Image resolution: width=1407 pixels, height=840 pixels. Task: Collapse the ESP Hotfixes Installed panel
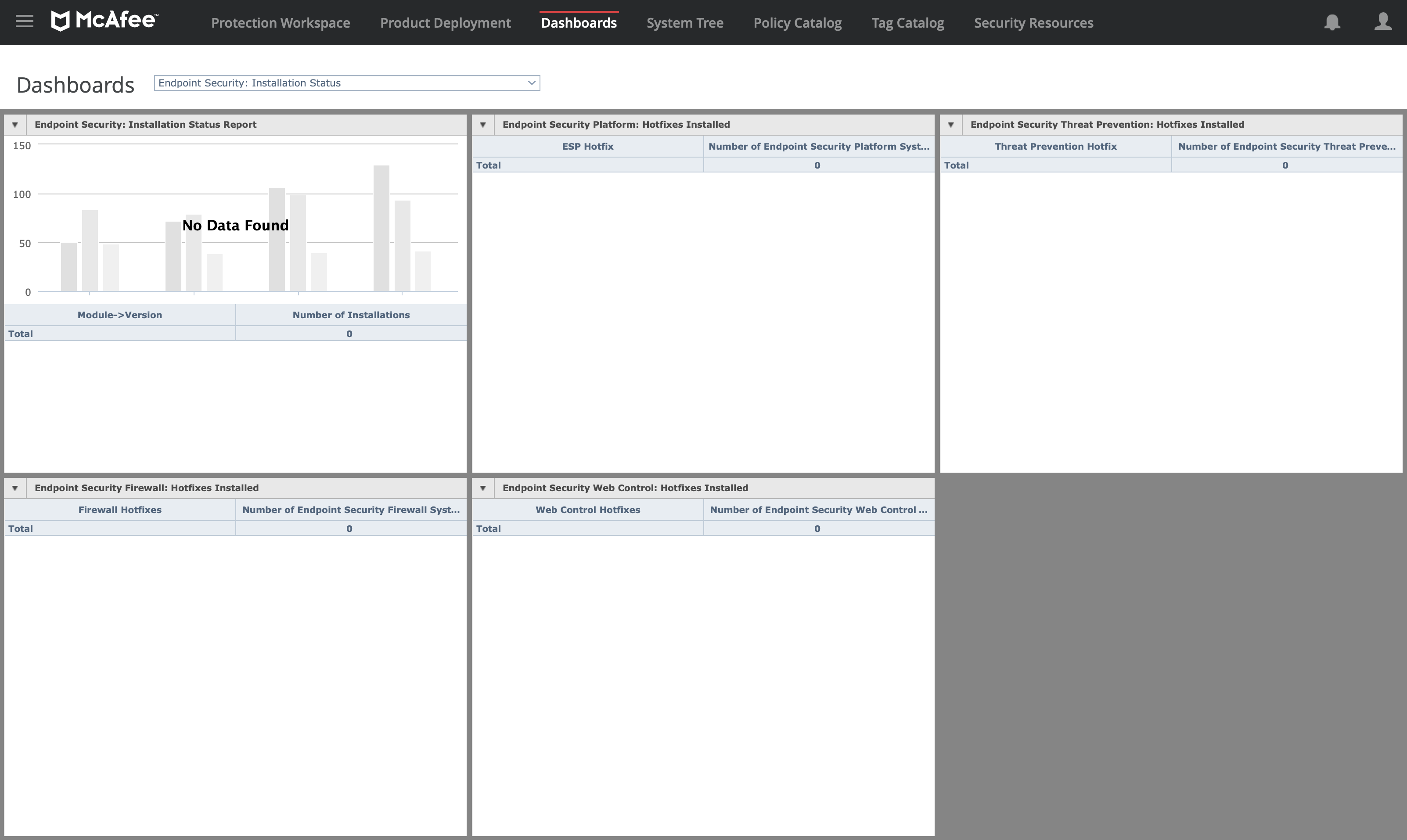[484, 124]
